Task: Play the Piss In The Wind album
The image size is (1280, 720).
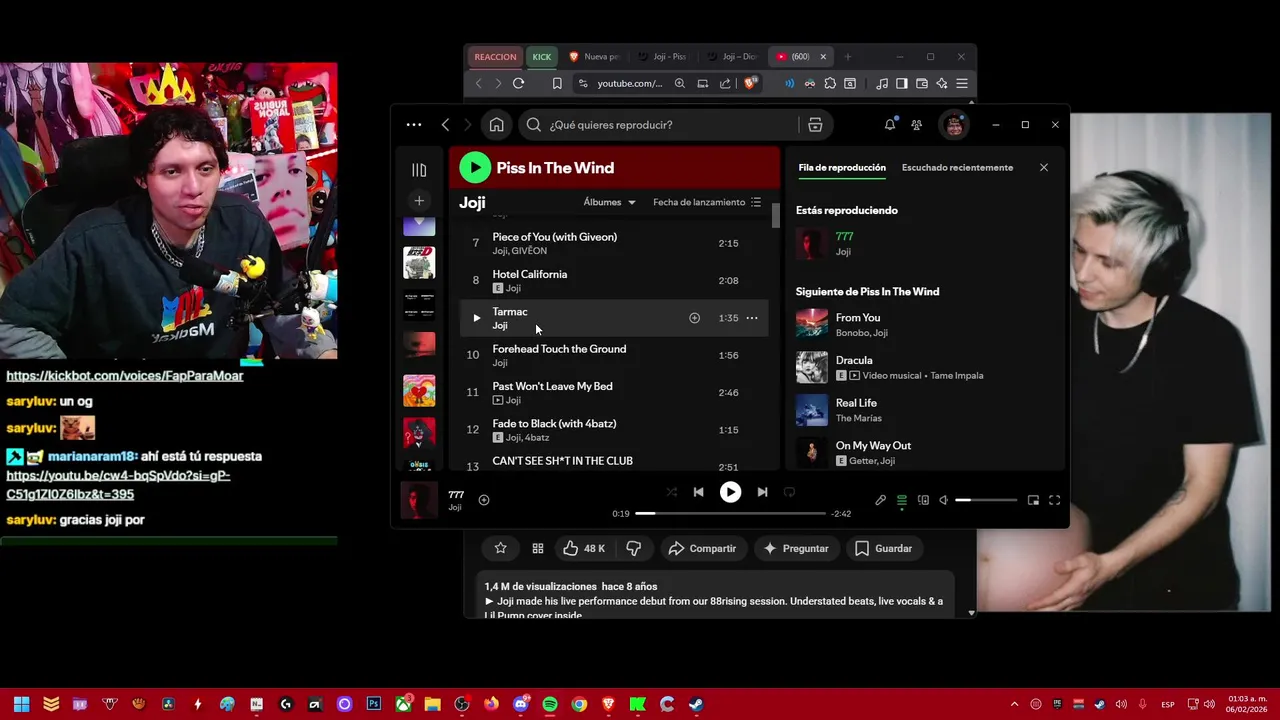Action: 475,168
